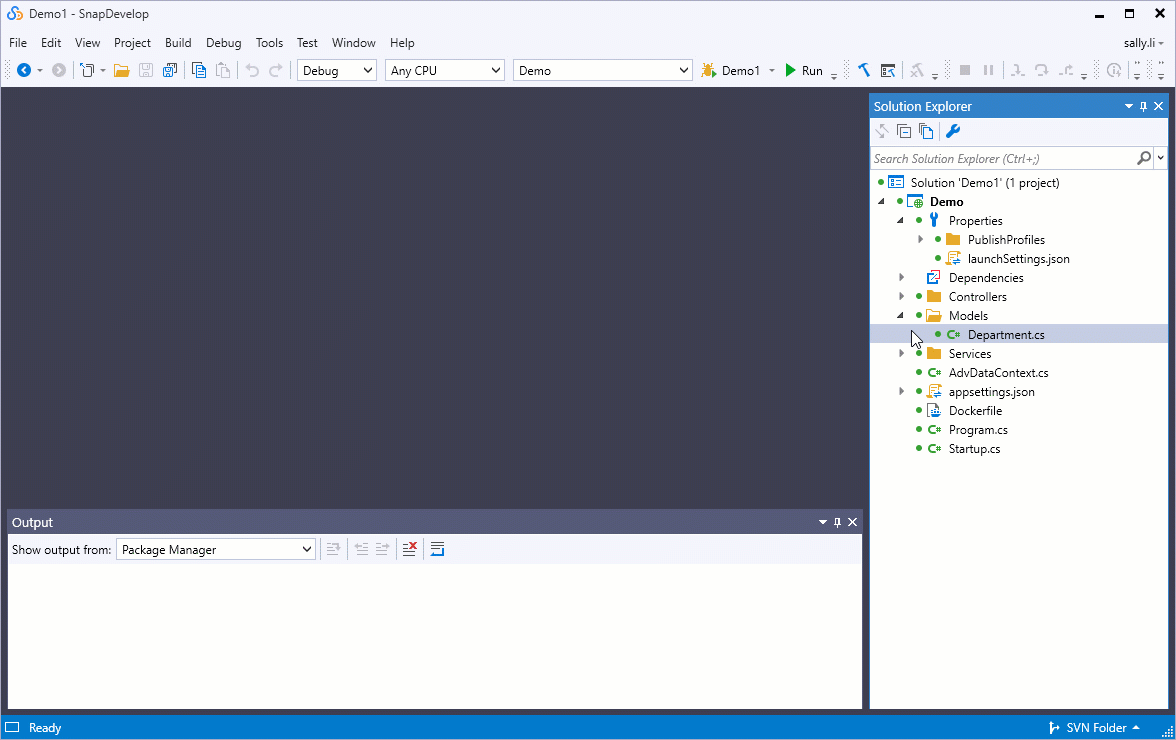Viewport: 1176px width, 740px height.
Task: Collapse the Properties node
Action: (x=901, y=220)
